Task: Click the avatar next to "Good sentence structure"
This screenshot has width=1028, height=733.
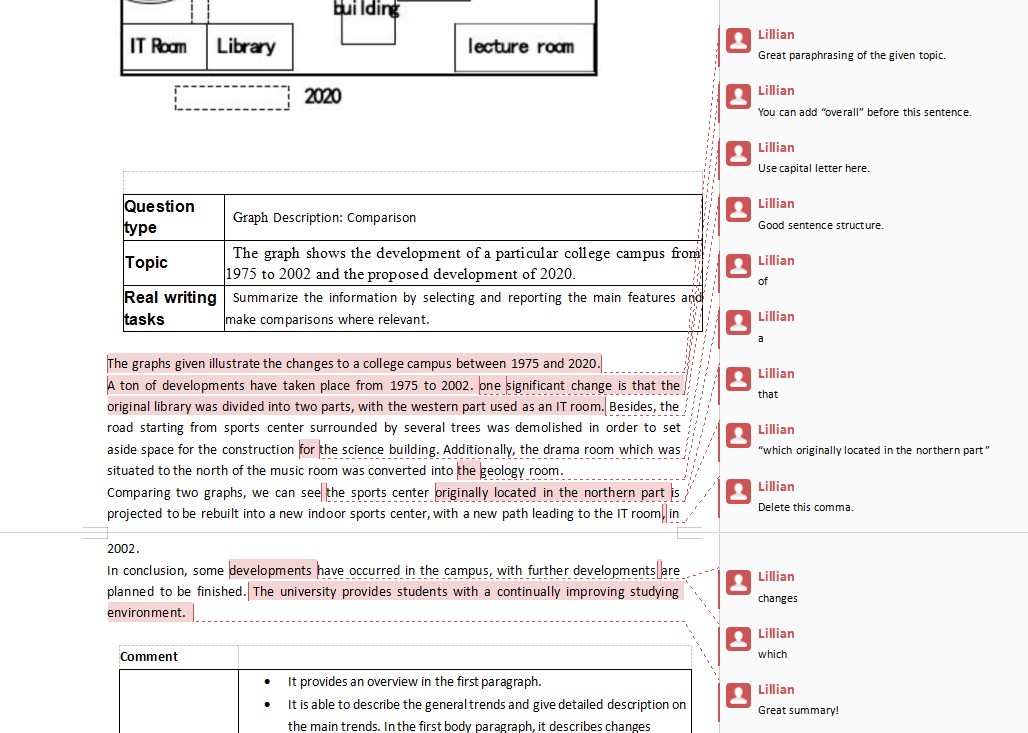Action: 738,210
